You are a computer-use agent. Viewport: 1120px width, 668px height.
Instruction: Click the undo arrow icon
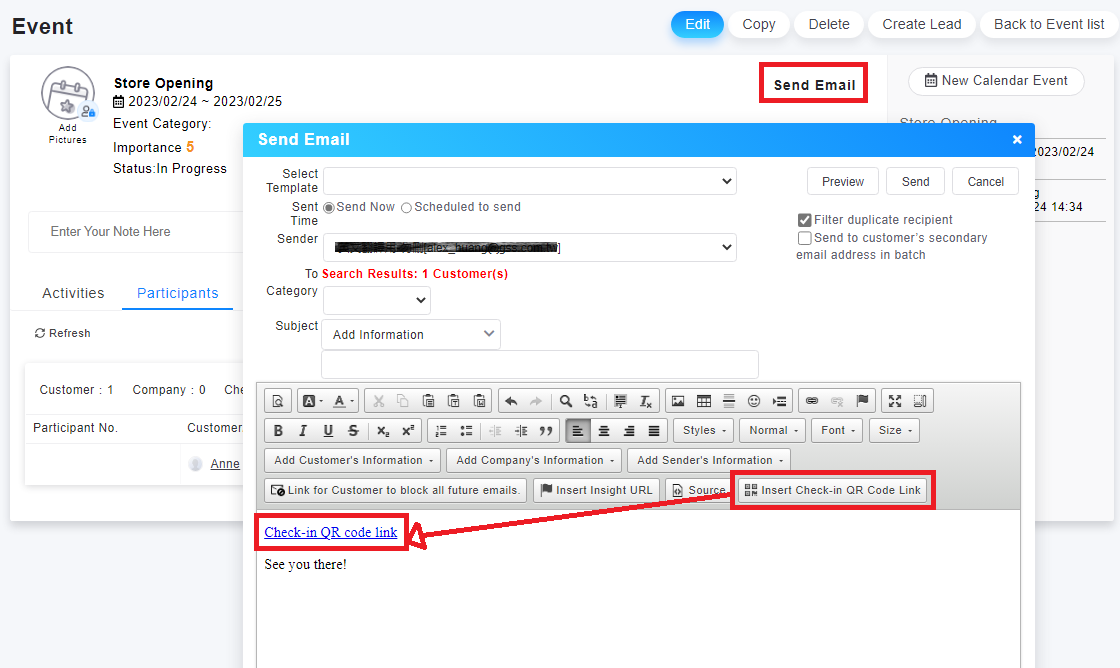click(511, 401)
